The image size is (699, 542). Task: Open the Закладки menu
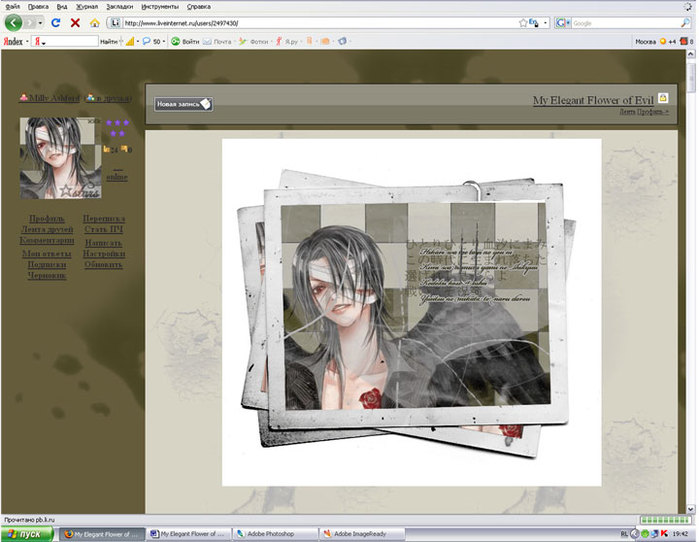pyautogui.click(x=119, y=7)
